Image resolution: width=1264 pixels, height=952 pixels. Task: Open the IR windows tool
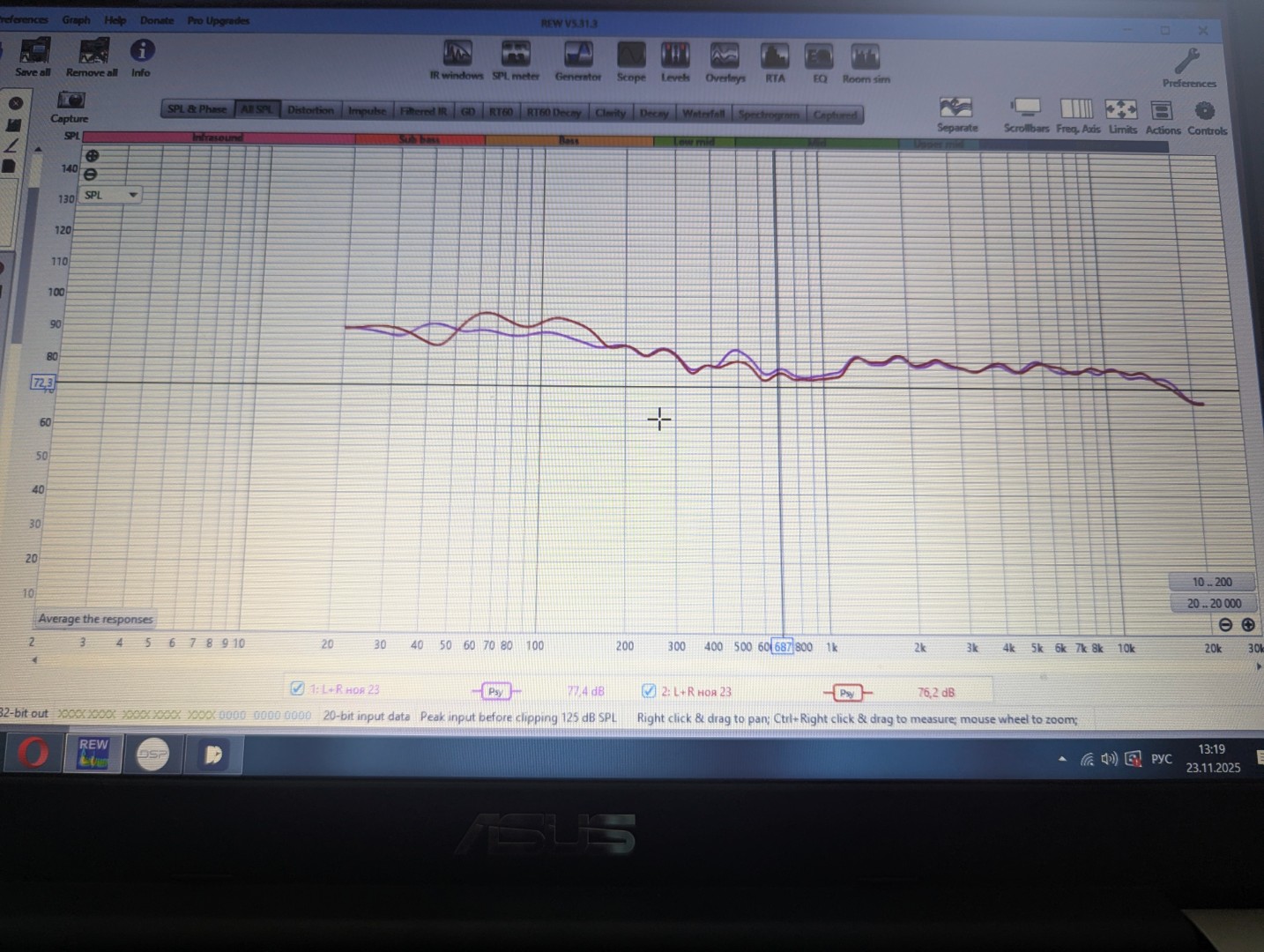(457, 56)
